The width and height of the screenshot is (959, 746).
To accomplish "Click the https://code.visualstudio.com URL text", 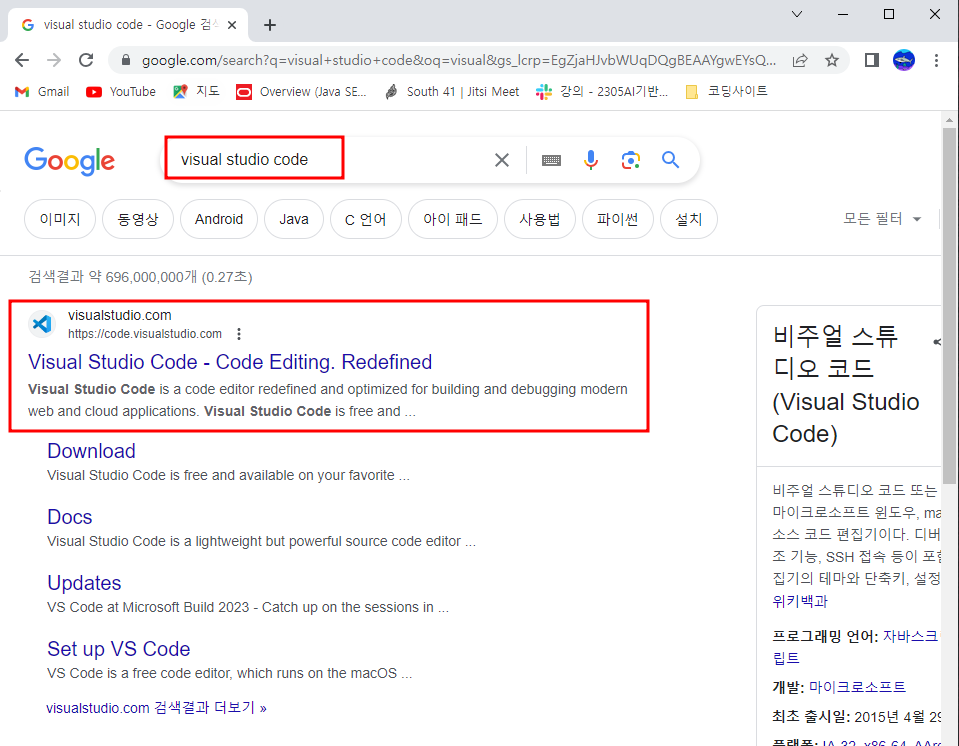I will [x=145, y=334].
